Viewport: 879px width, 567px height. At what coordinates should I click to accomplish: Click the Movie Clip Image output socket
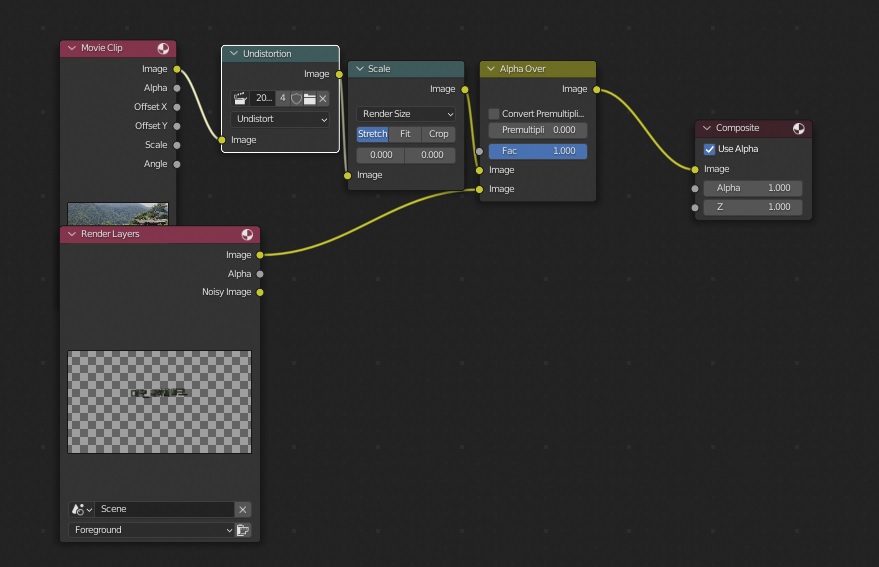(x=177, y=69)
